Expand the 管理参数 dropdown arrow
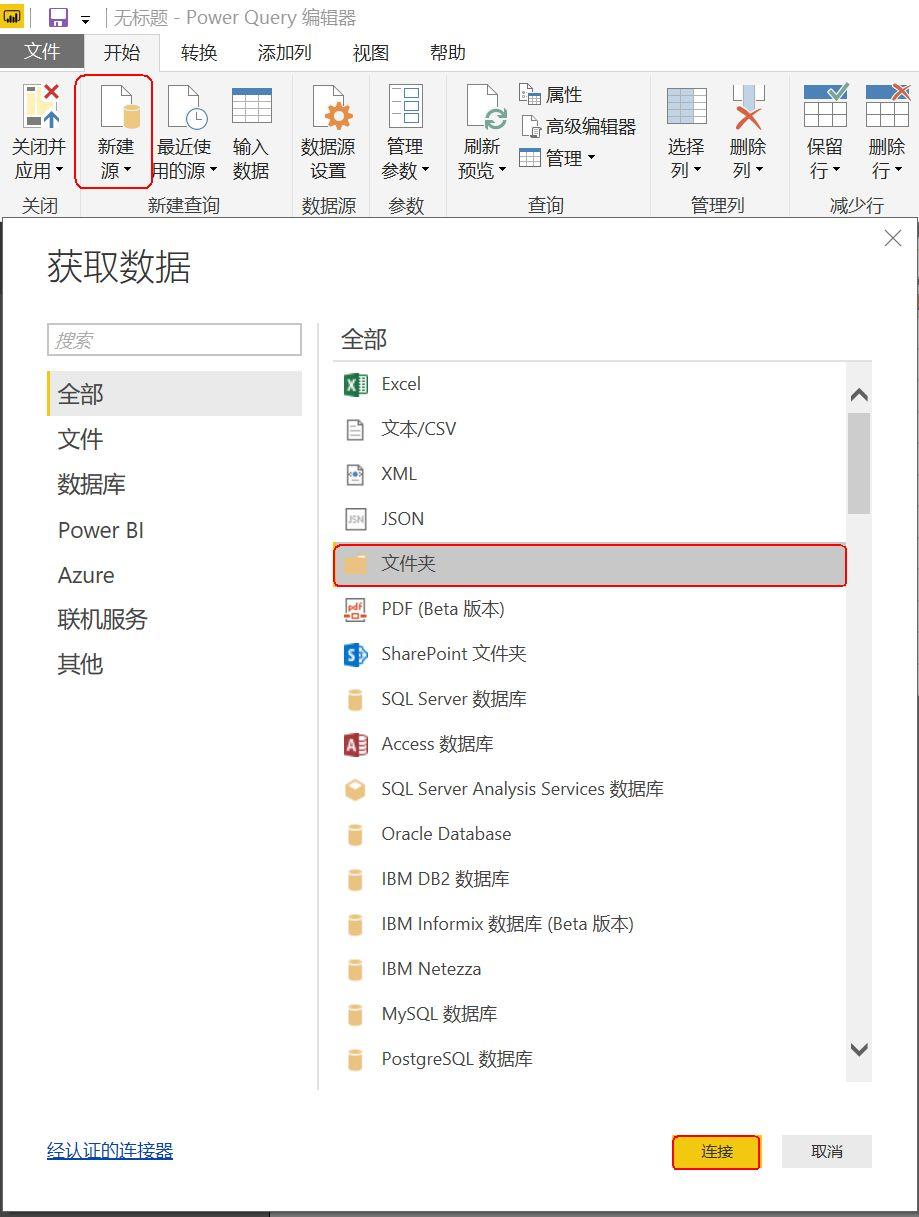The image size is (919, 1217). 425,171
